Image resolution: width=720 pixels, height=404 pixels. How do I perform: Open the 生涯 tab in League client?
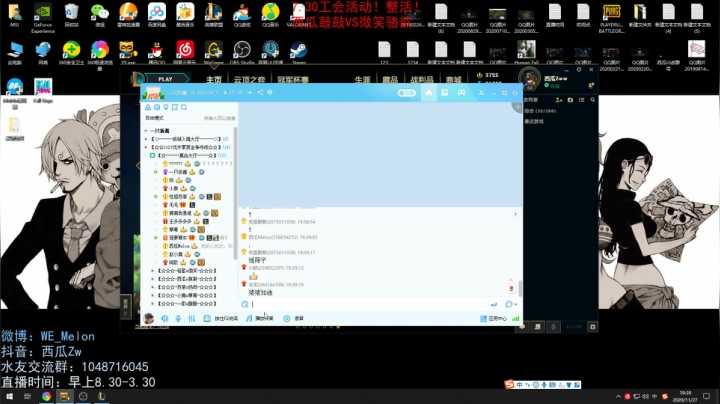pyautogui.click(x=362, y=79)
